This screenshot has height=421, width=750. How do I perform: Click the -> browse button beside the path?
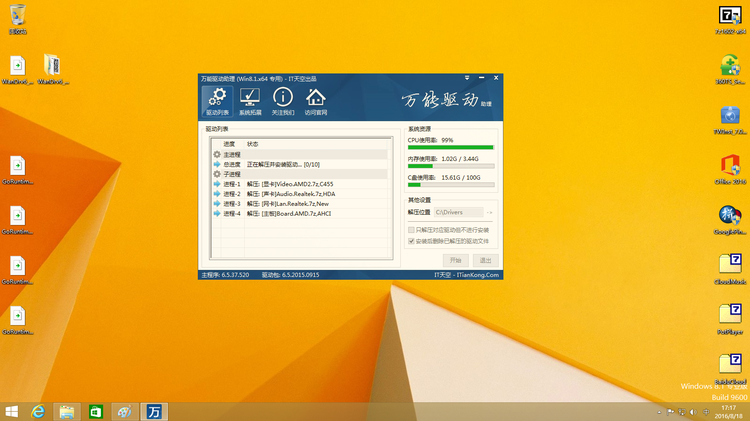coord(489,212)
